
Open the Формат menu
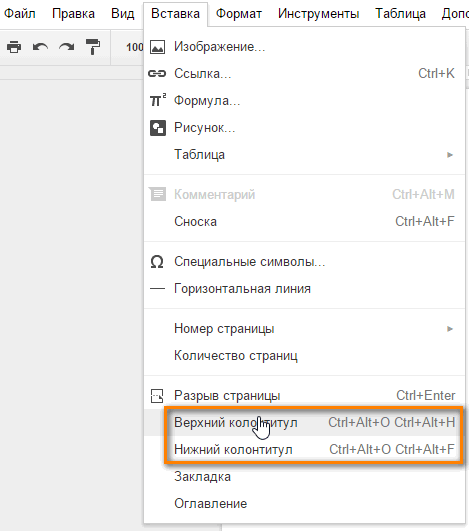[x=239, y=14]
